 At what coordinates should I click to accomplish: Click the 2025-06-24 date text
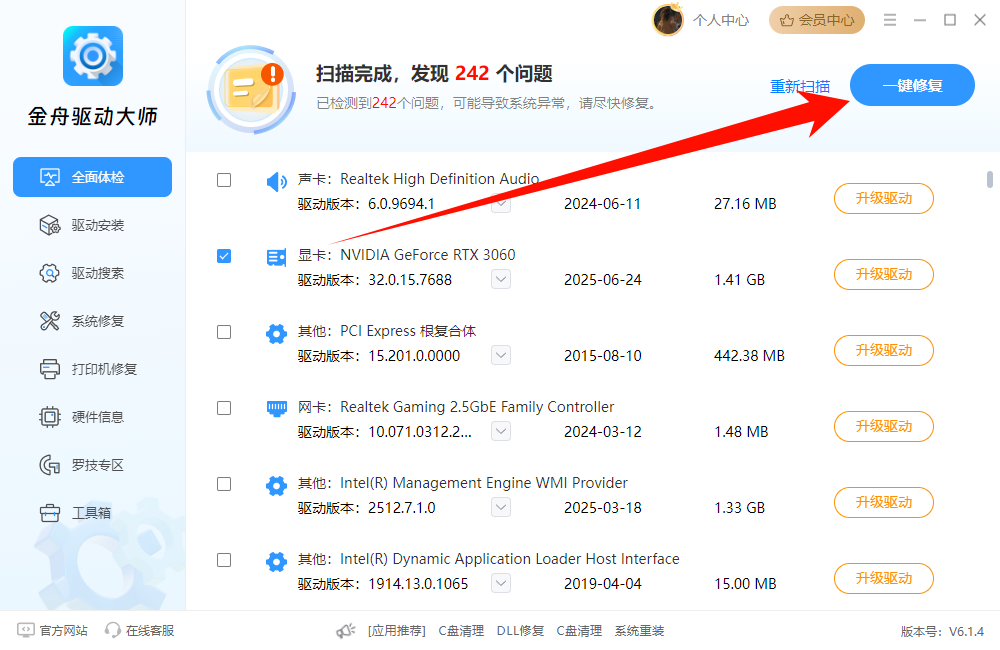tap(603, 280)
